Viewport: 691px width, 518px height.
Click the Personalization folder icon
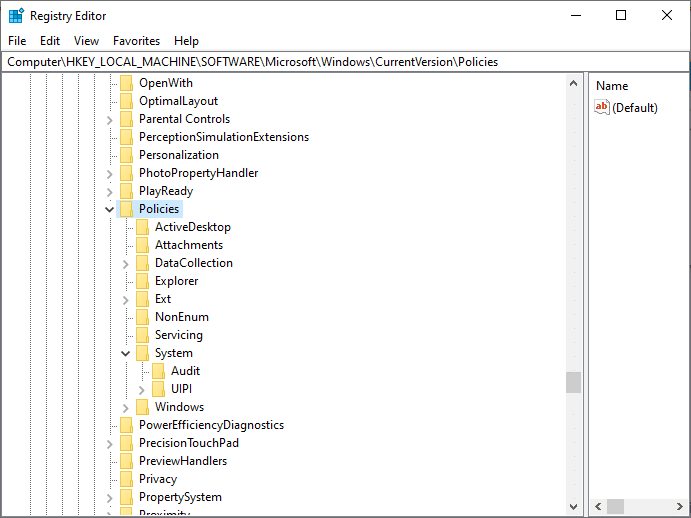pos(126,155)
